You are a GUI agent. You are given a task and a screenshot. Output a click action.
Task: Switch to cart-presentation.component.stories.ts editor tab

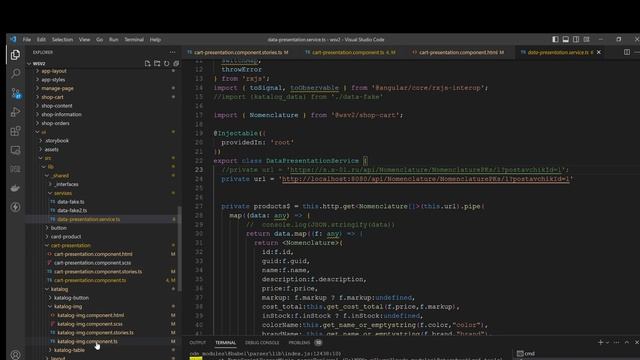pos(238,52)
